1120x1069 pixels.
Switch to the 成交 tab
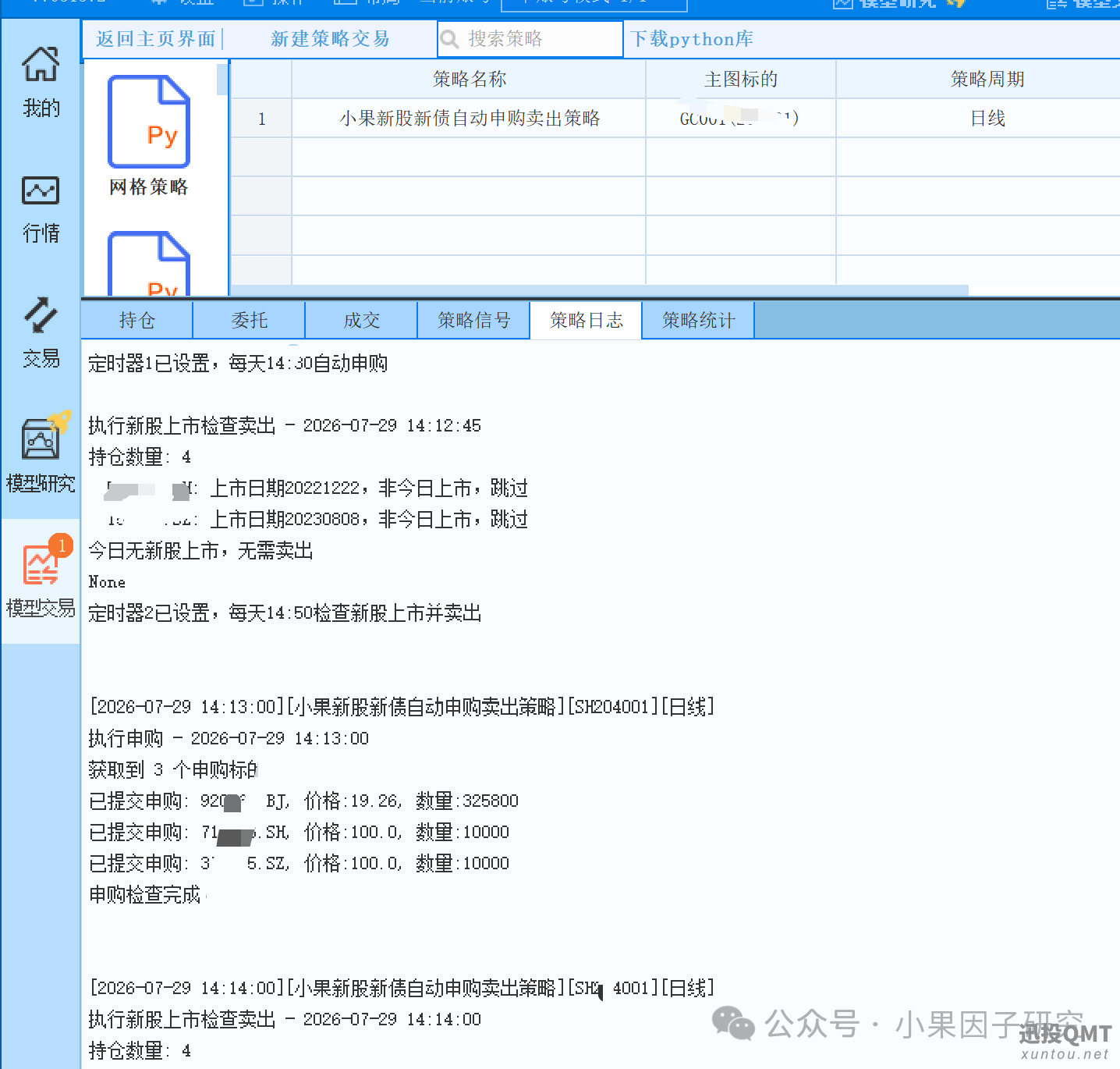tap(362, 320)
